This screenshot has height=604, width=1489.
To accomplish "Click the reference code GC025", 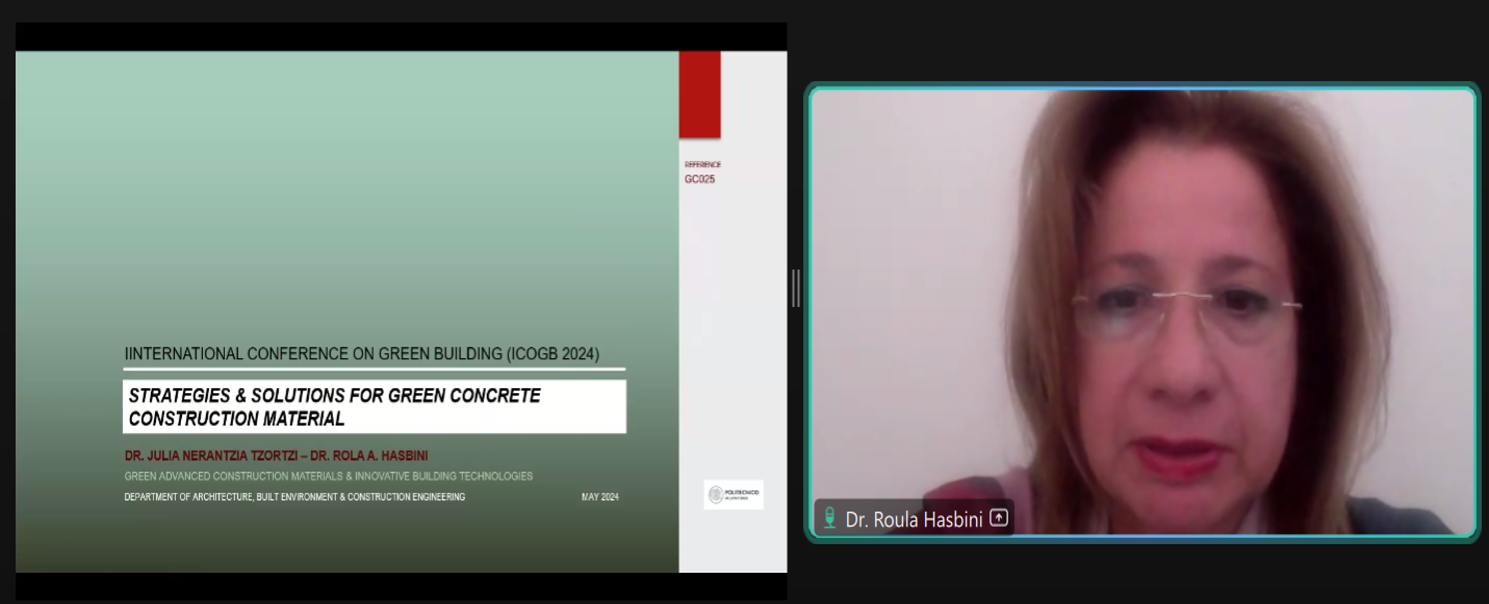I will pos(700,180).
